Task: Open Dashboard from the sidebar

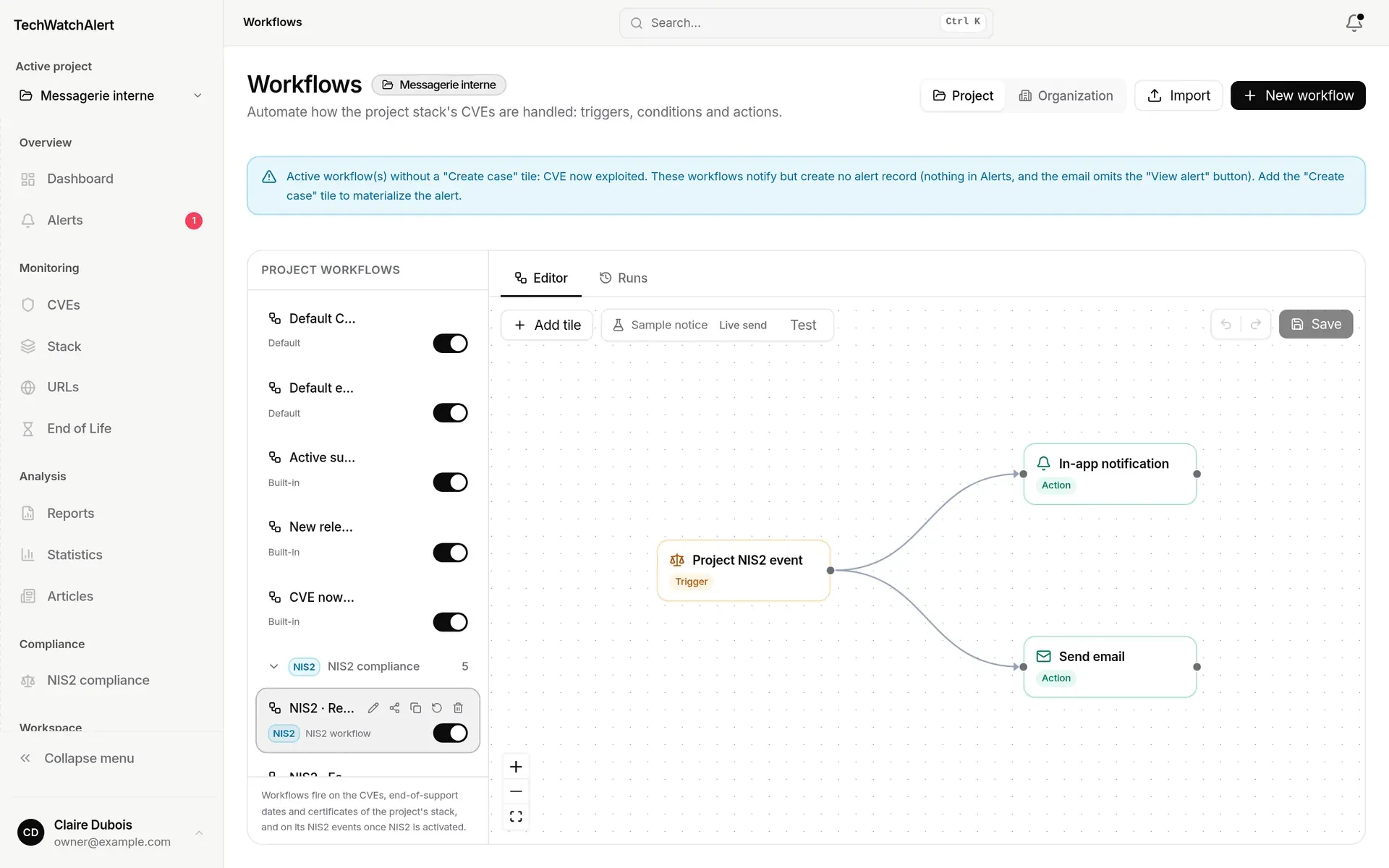Action: [111, 179]
